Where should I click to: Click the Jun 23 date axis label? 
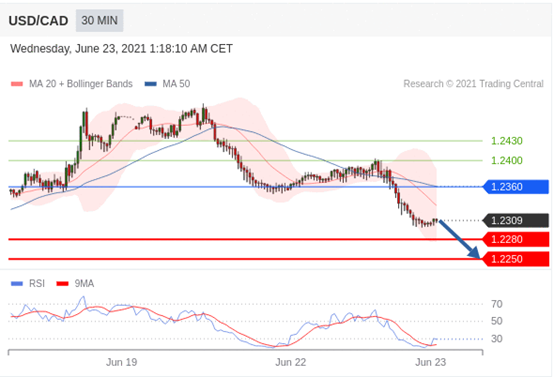430,362
